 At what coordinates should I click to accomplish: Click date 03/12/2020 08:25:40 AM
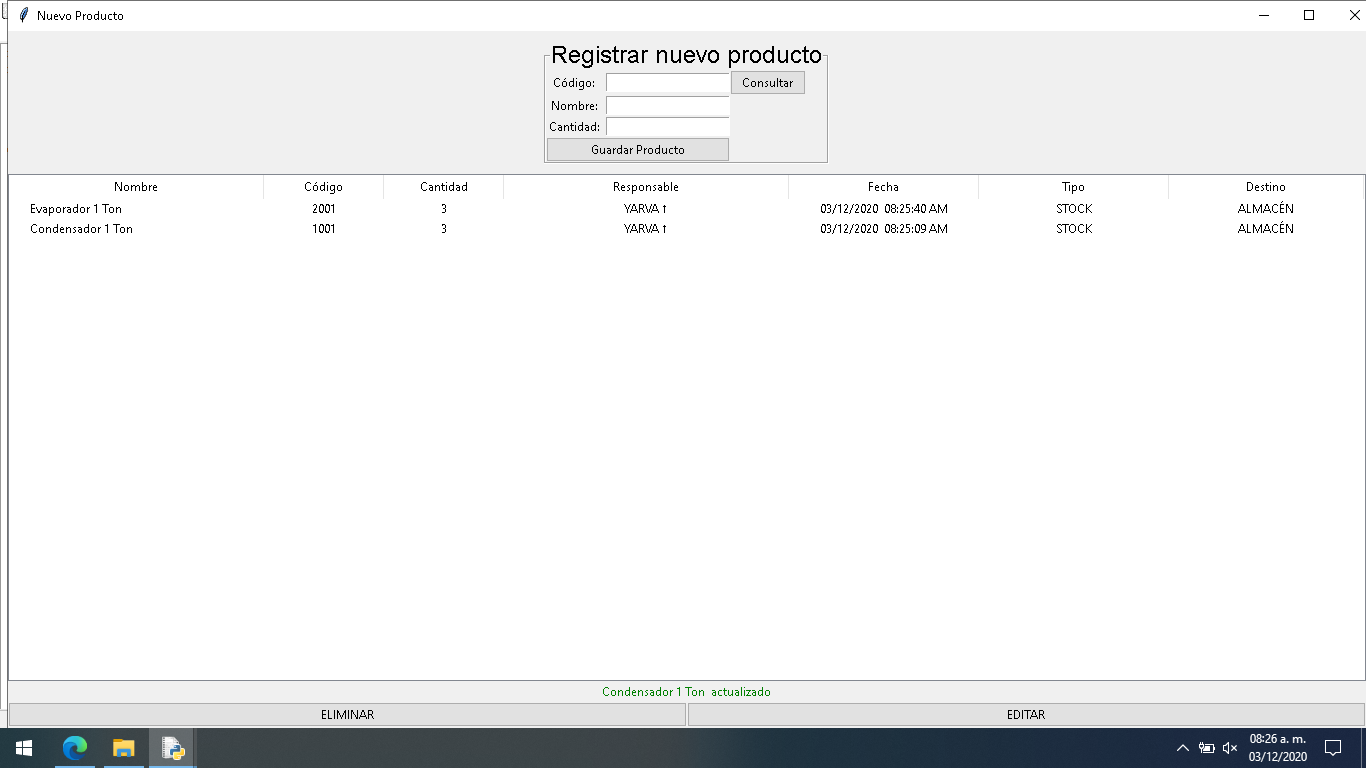pos(884,209)
